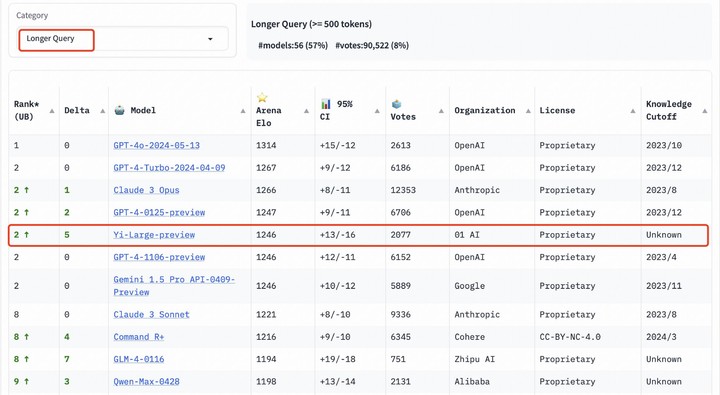Viewport: 720px width, 395px height.
Task: Click the robot icon in the Model header
Action: 119,110
